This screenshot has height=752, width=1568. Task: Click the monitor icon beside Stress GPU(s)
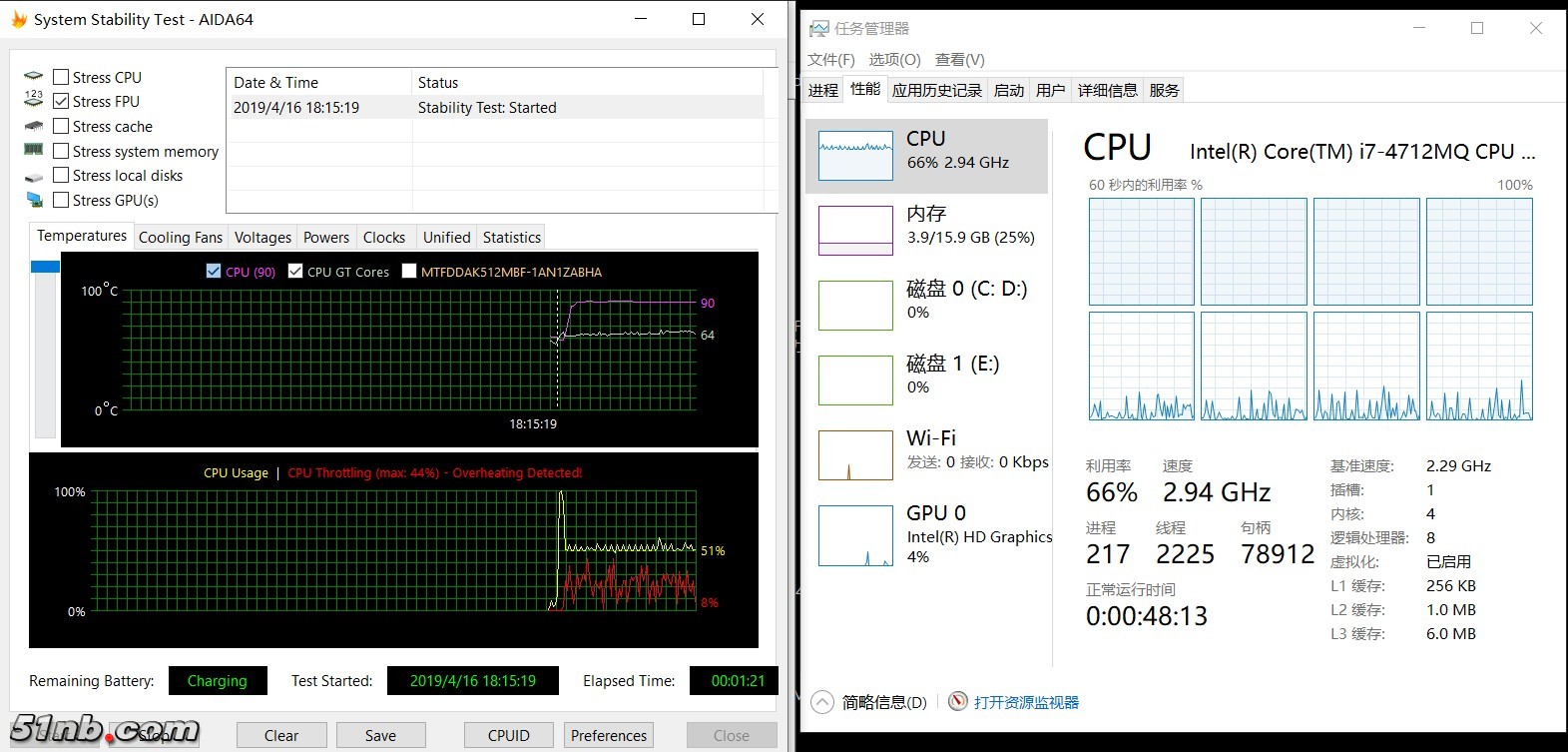coord(34,200)
